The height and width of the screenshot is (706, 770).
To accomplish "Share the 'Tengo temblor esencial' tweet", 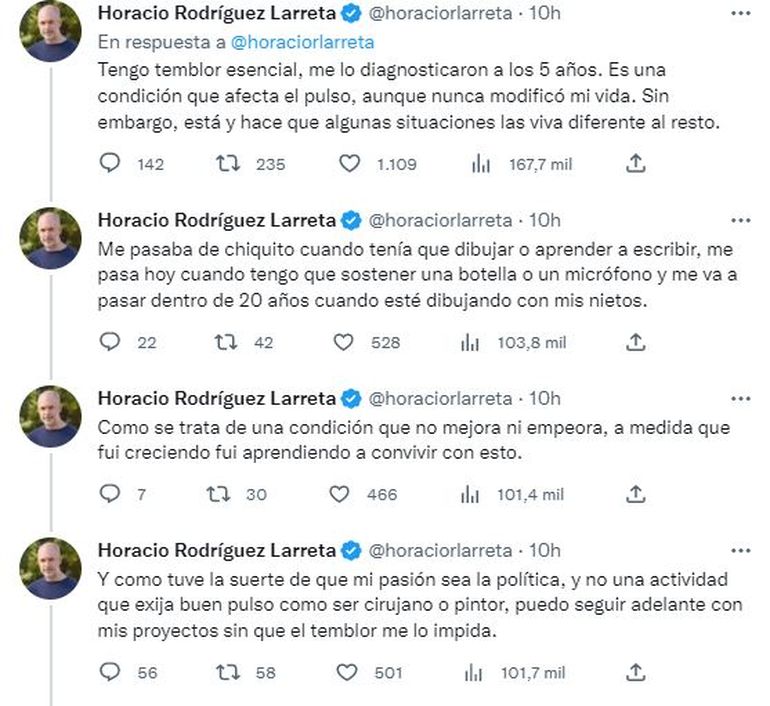I will [x=635, y=163].
